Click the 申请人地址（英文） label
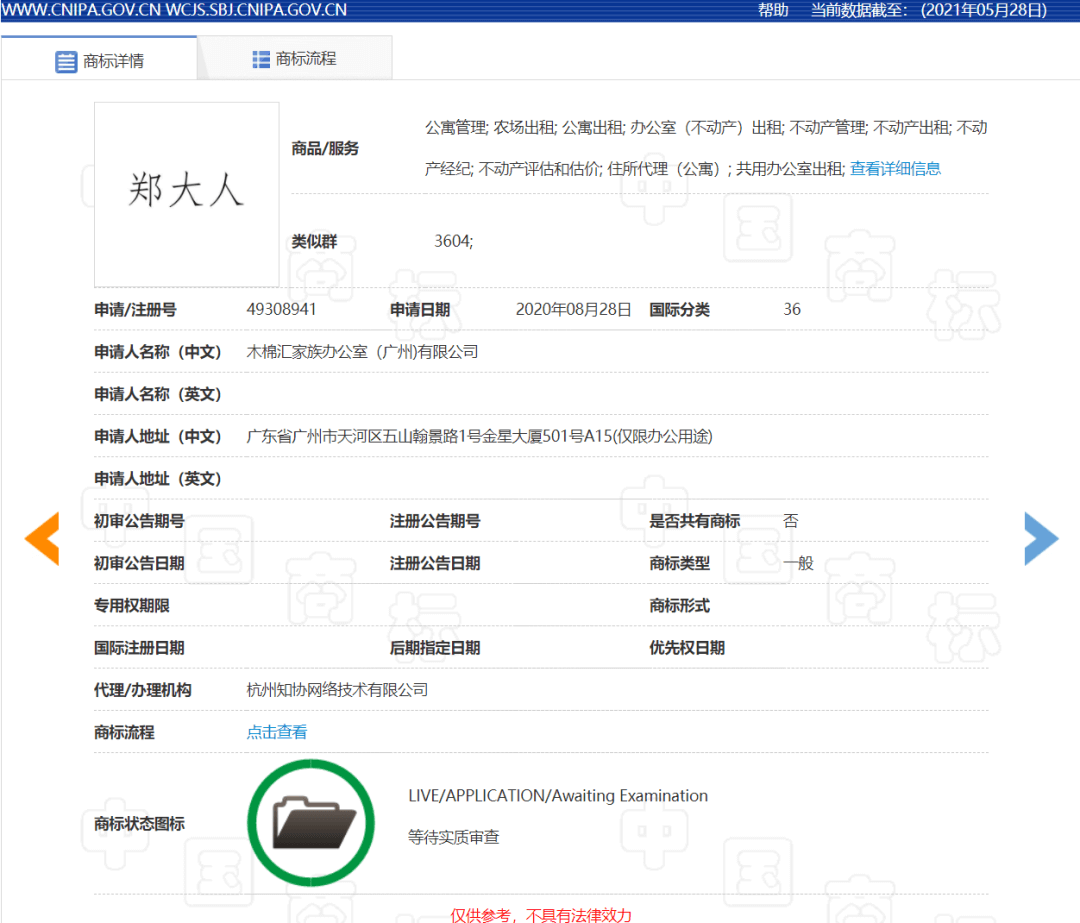This screenshot has height=923, width=1080. click(158, 479)
